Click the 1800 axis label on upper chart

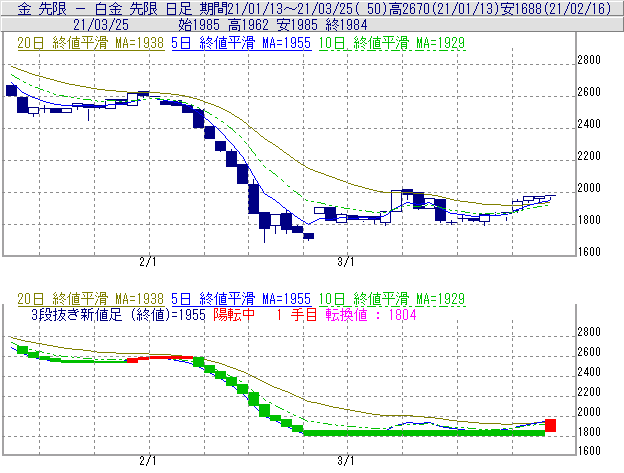(589, 220)
